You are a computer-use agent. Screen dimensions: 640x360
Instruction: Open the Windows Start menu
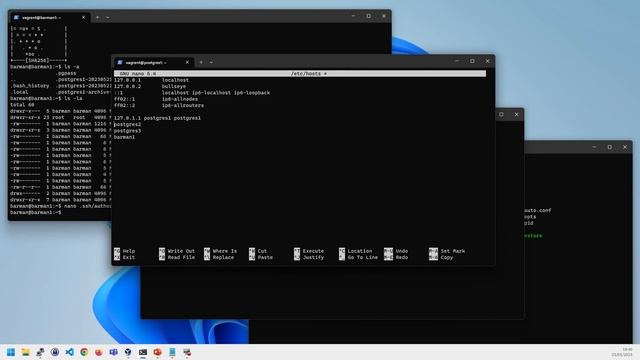tap(11, 352)
